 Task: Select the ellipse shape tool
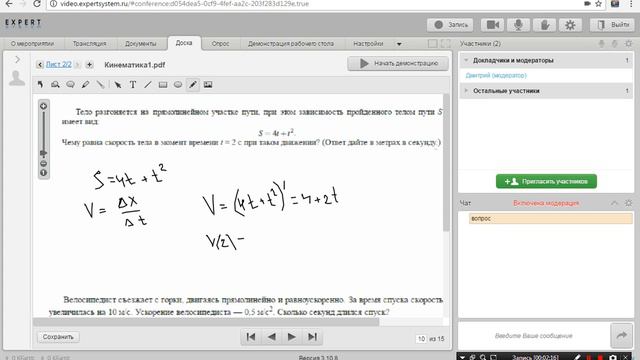(x=178, y=84)
